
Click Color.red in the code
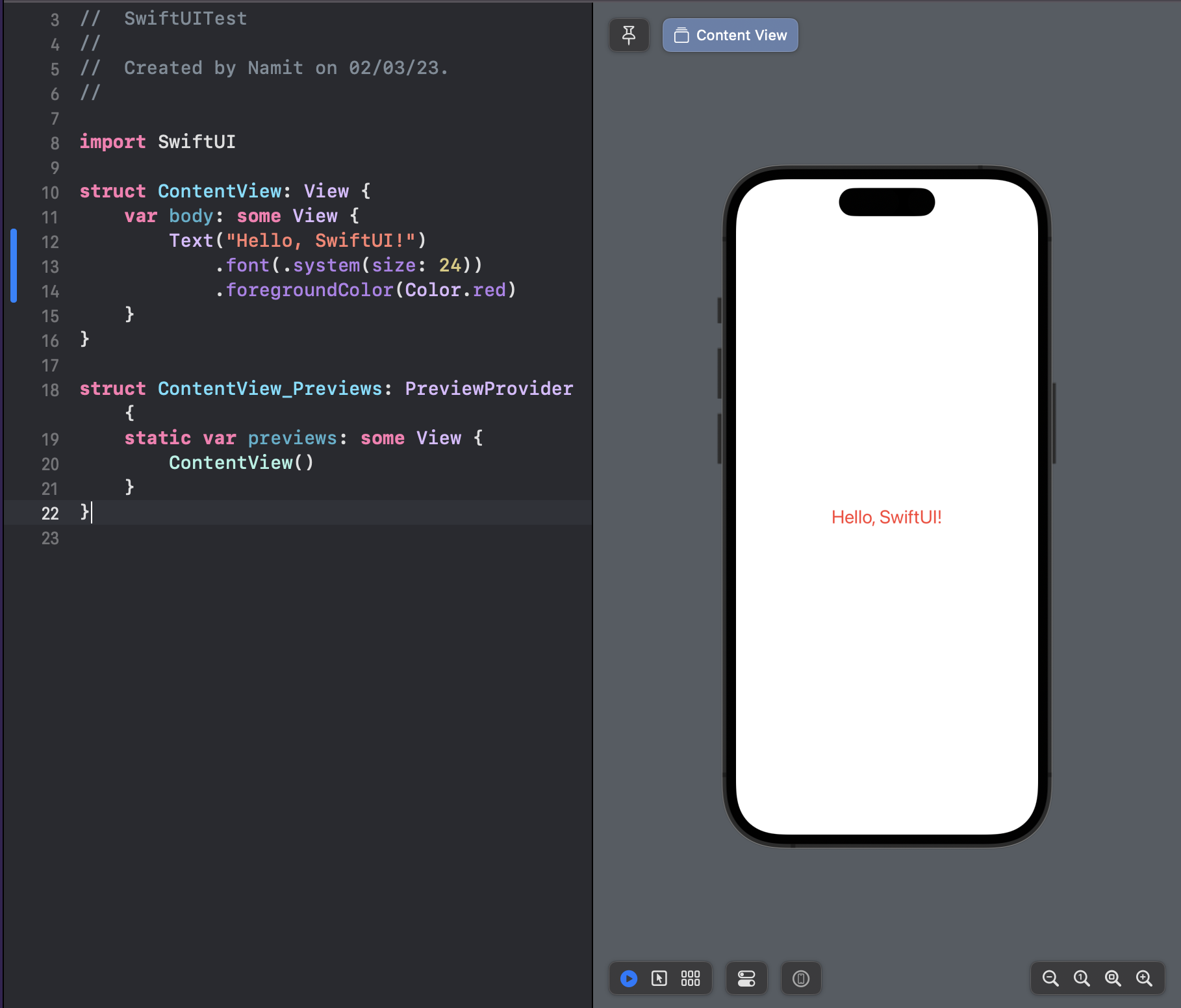(x=455, y=290)
